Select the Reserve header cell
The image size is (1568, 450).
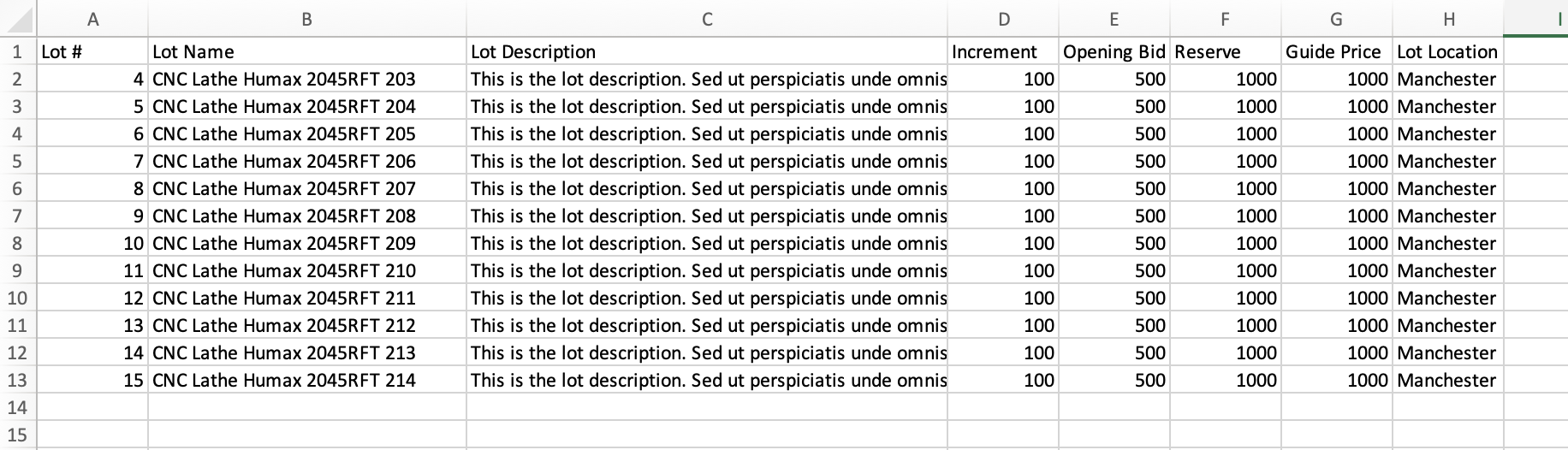pyautogui.click(x=1226, y=52)
